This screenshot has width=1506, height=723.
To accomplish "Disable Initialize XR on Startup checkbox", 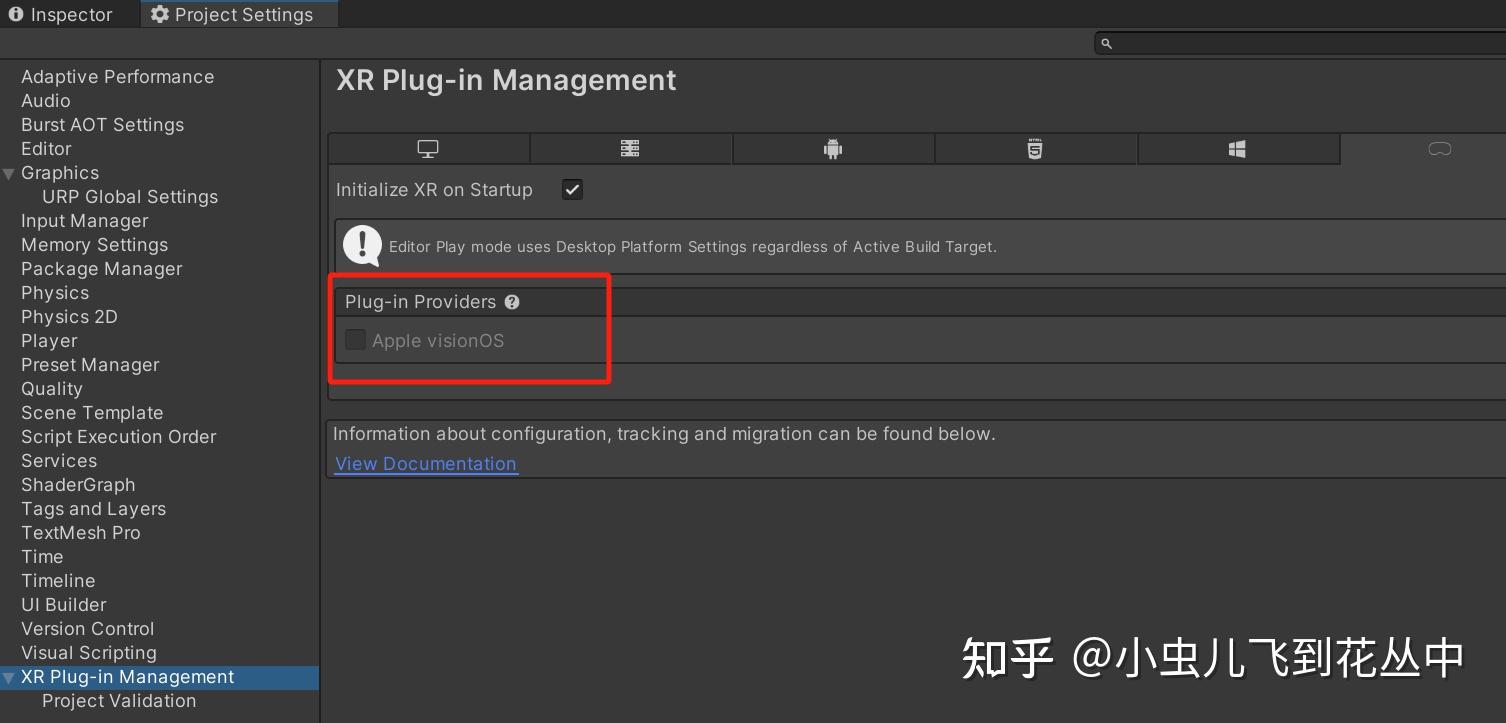I will pyautogui.click(x=572, y=190).
